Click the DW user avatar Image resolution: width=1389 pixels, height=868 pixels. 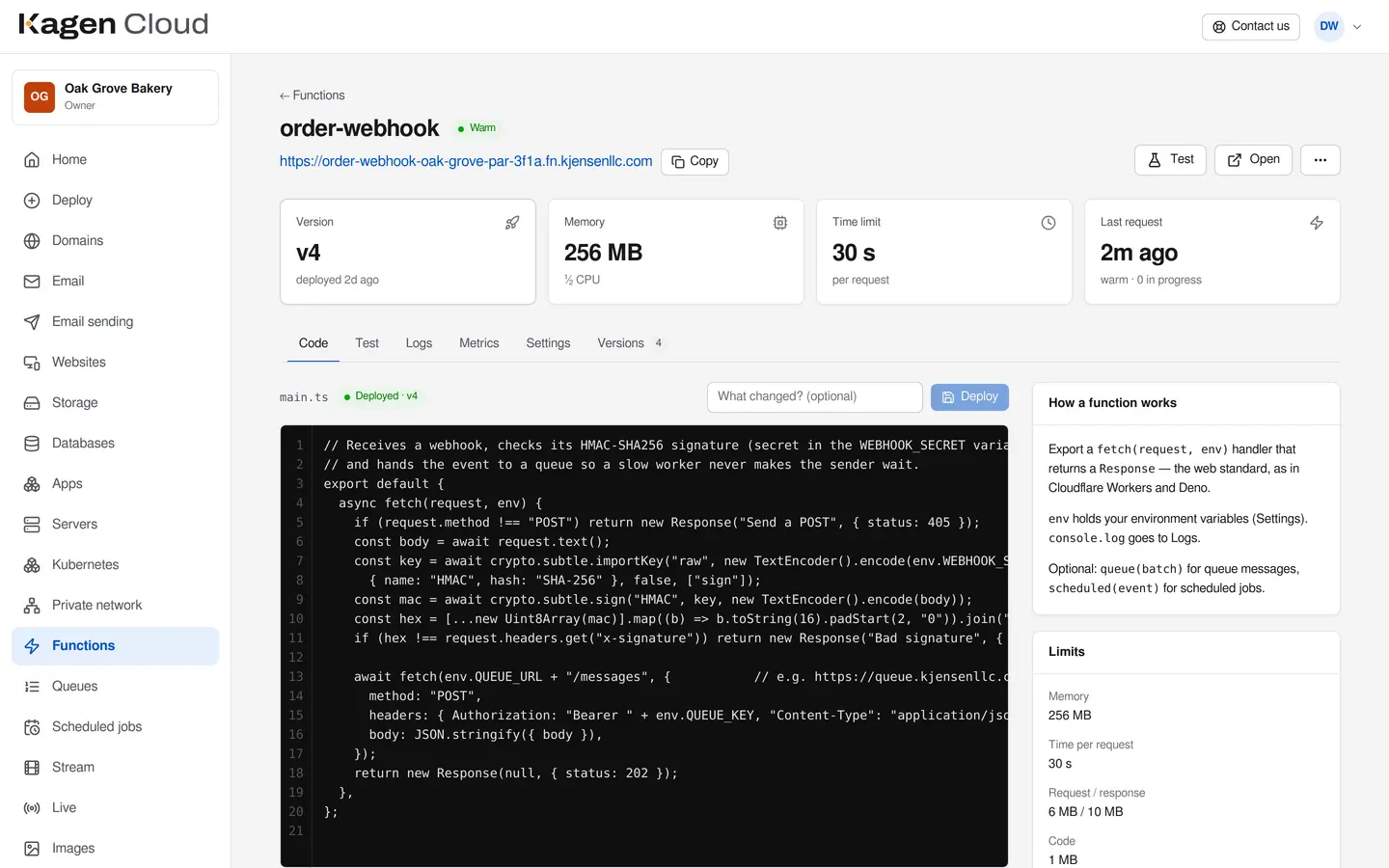click(x=1329, y=26)
